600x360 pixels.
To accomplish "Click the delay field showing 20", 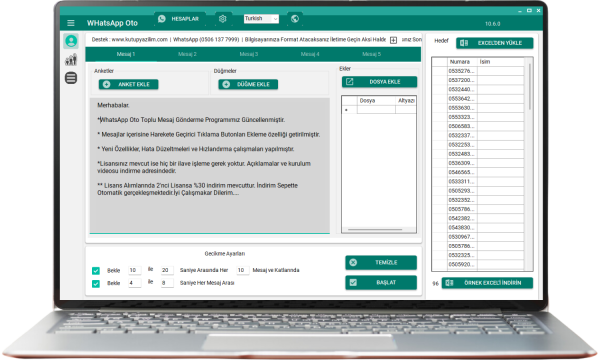I will (167, 270).
